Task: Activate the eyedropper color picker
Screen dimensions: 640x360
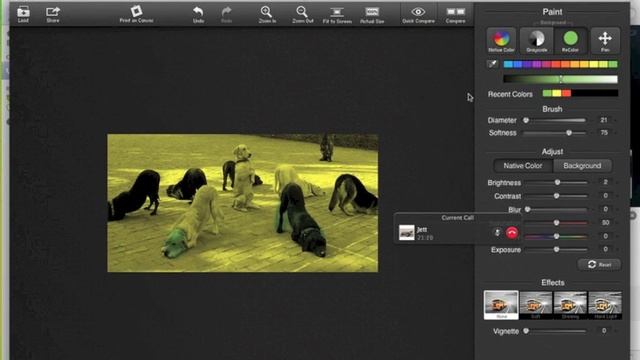Action: pyautogui.click(x=493, y=64)
